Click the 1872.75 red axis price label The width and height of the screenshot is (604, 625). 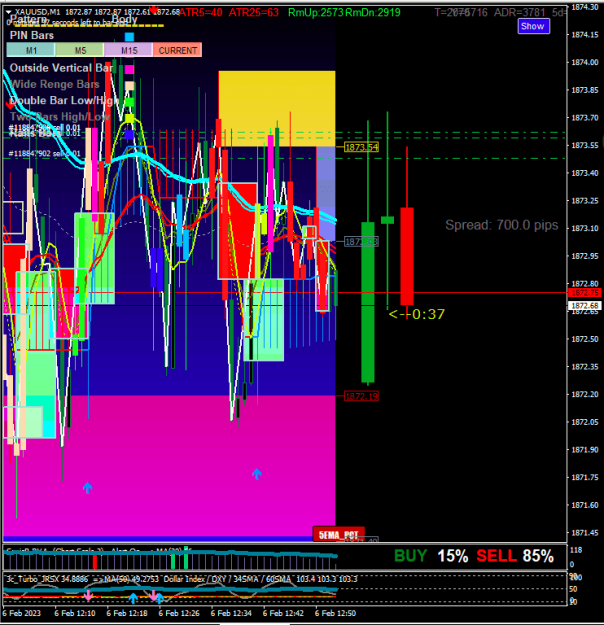click(584, 293)
